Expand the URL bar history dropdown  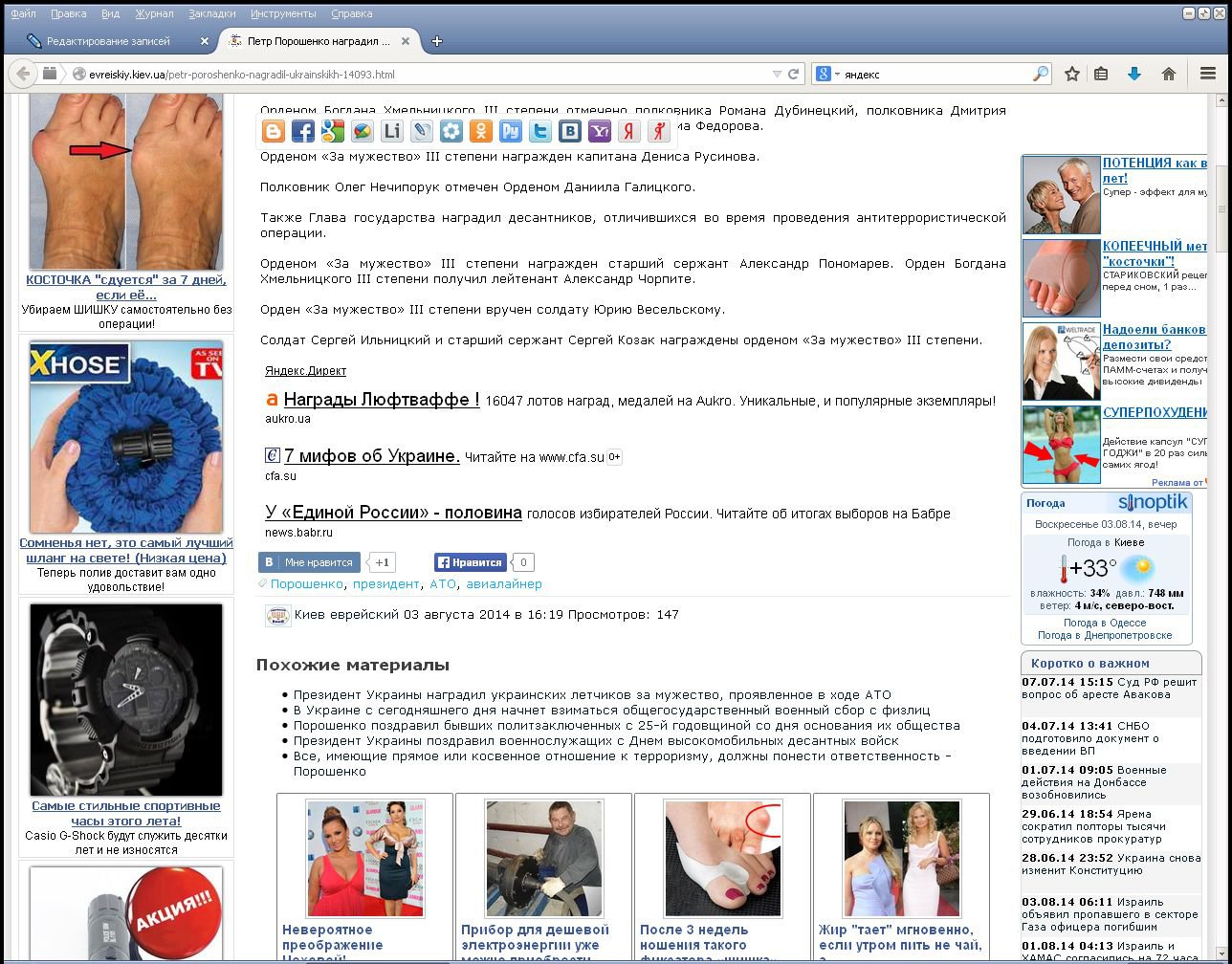point(777,74)
